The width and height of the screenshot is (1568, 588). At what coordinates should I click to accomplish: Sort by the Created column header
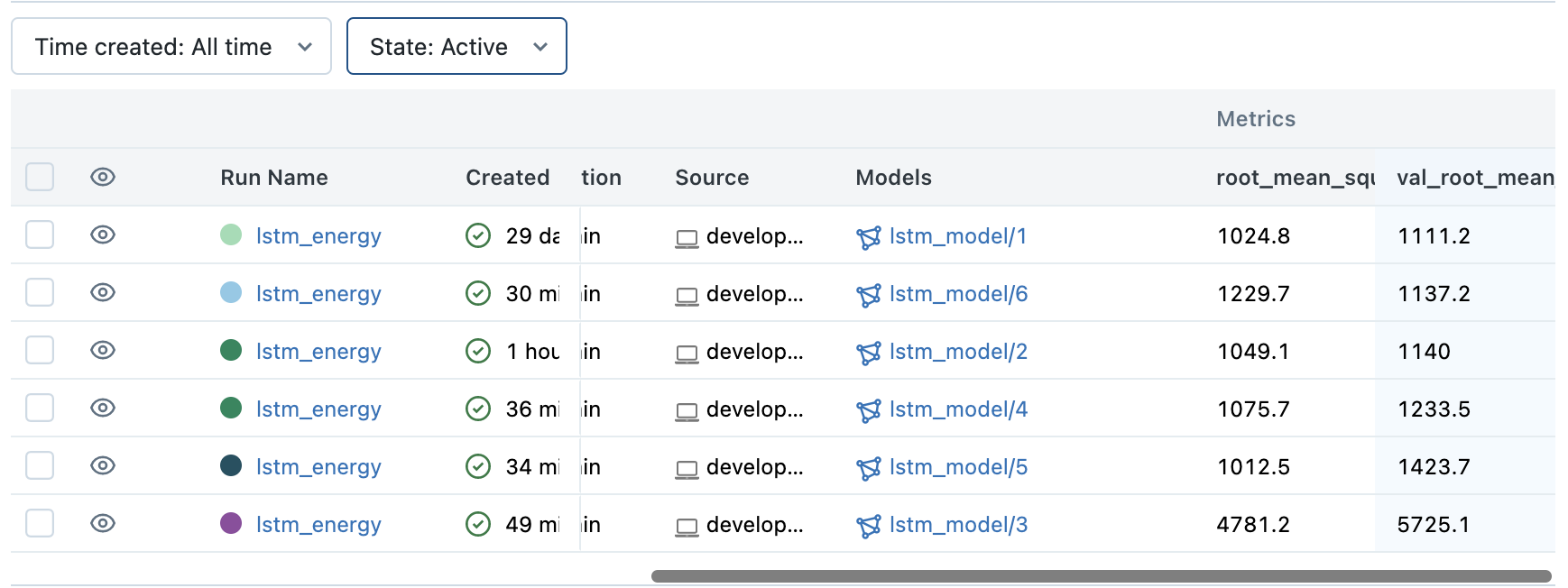pyautogui.click(x=507, y=178)
